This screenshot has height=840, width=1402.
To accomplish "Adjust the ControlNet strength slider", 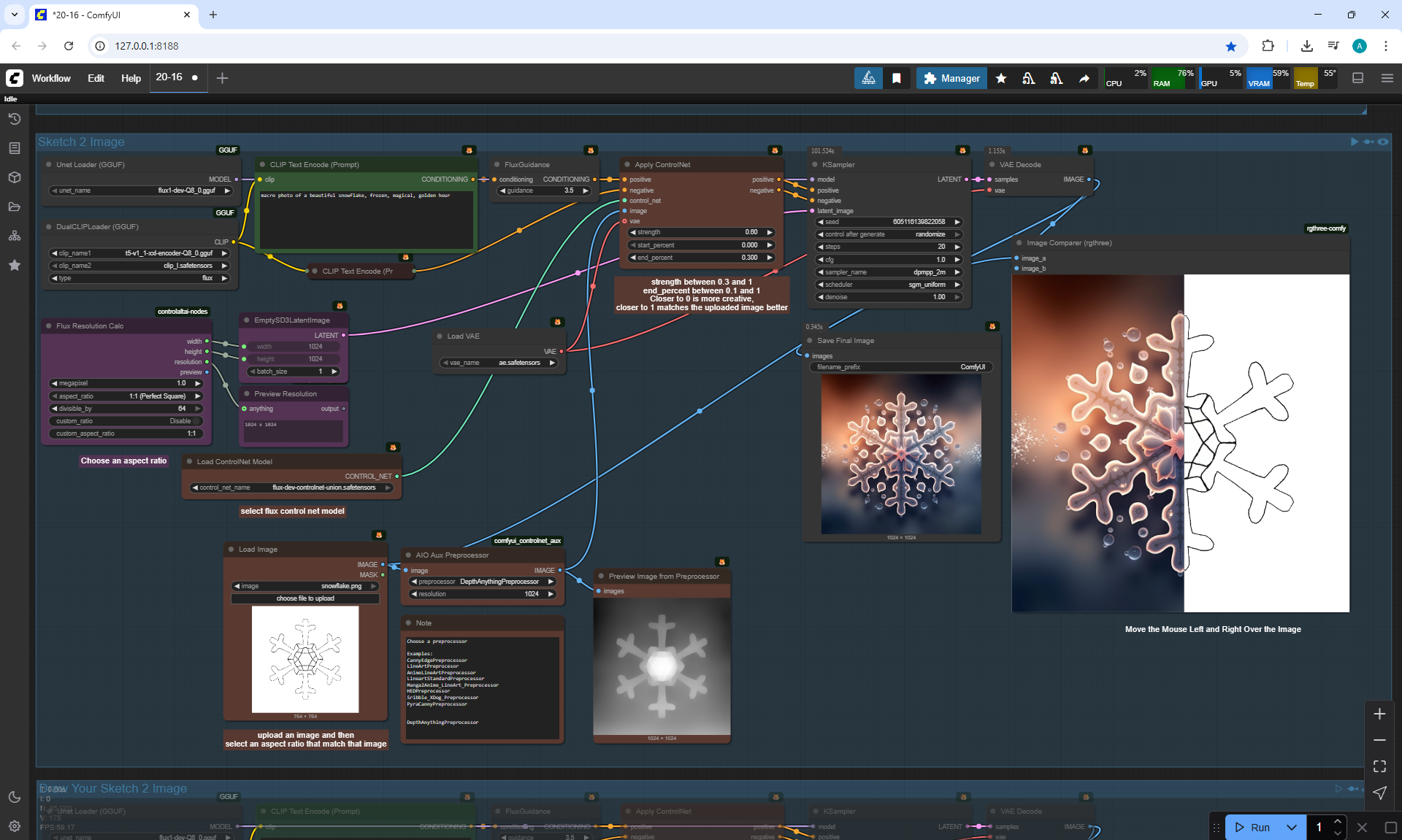I will point(701,232).
